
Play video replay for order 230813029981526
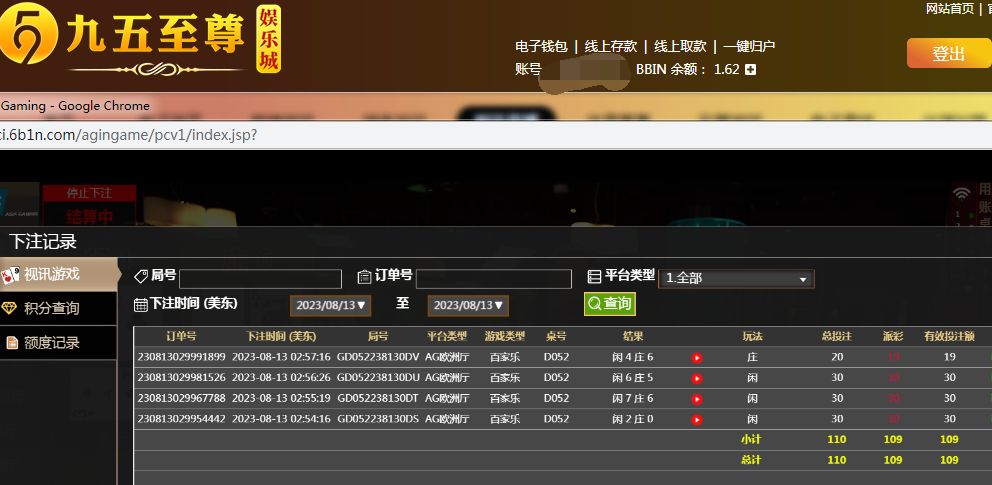697,379
